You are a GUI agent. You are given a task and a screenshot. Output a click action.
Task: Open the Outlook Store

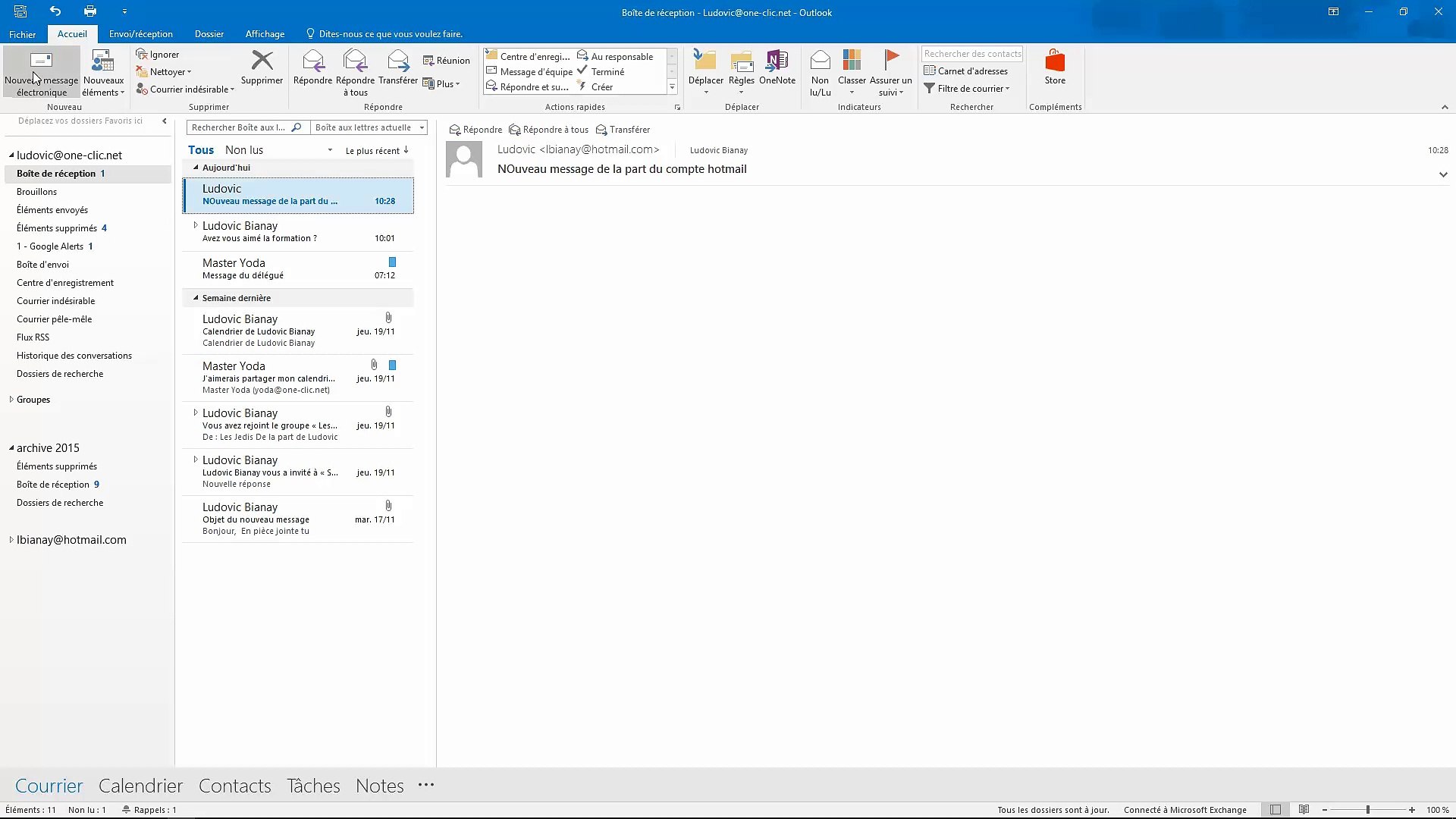(1054, 67)
